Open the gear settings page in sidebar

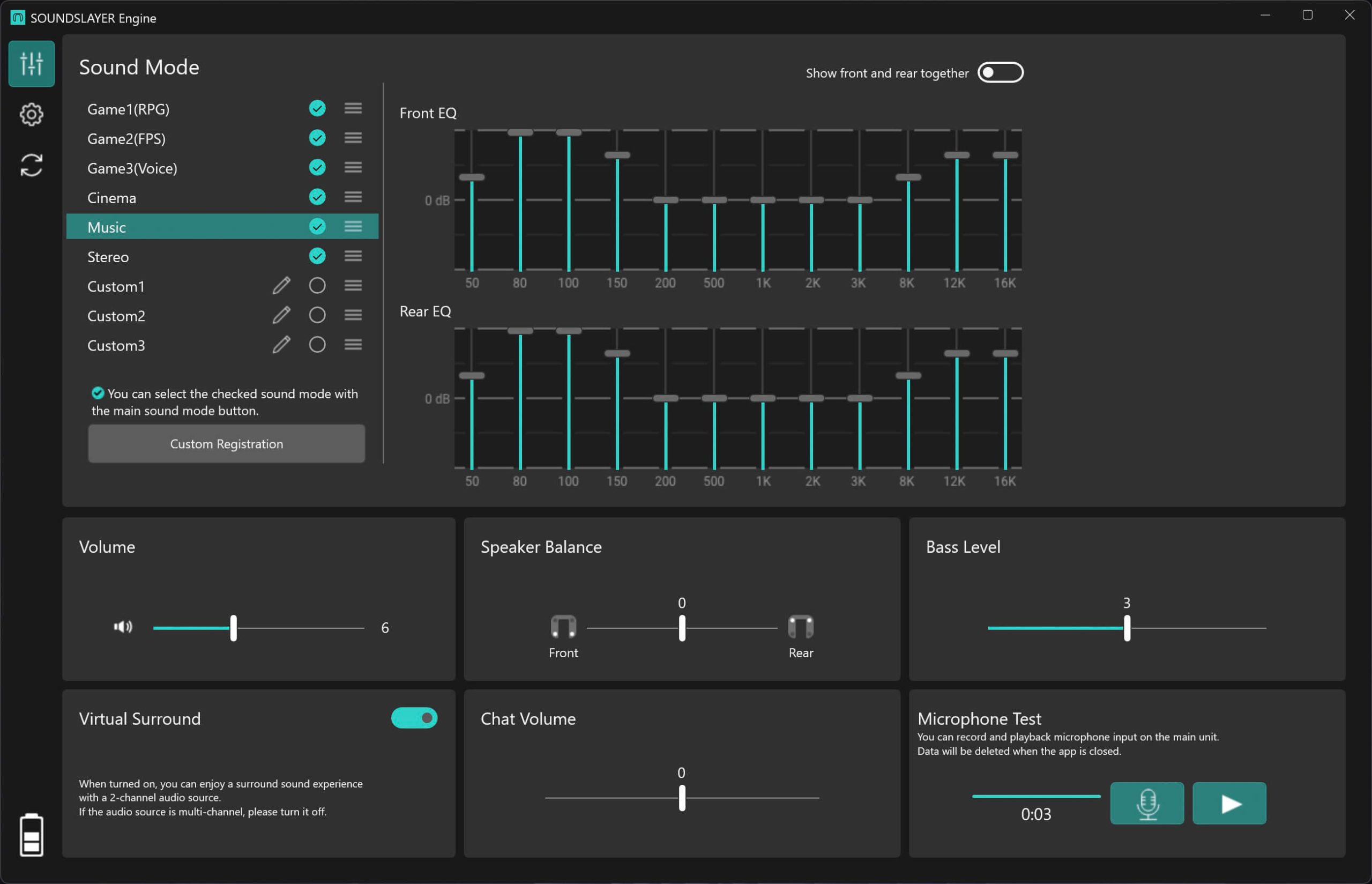[32, 114]
